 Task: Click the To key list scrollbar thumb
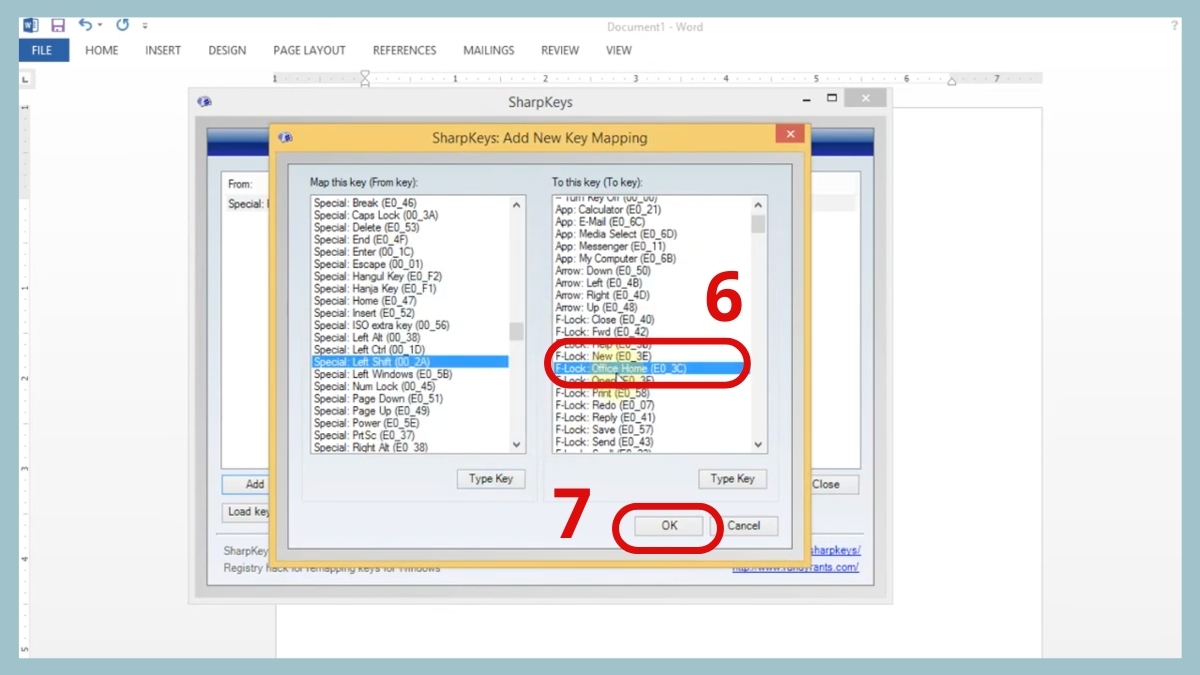point(758,224)
